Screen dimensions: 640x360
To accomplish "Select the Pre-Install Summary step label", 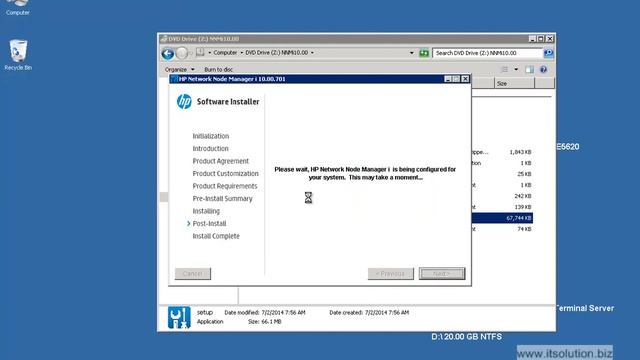I will (x=222, y=199).
